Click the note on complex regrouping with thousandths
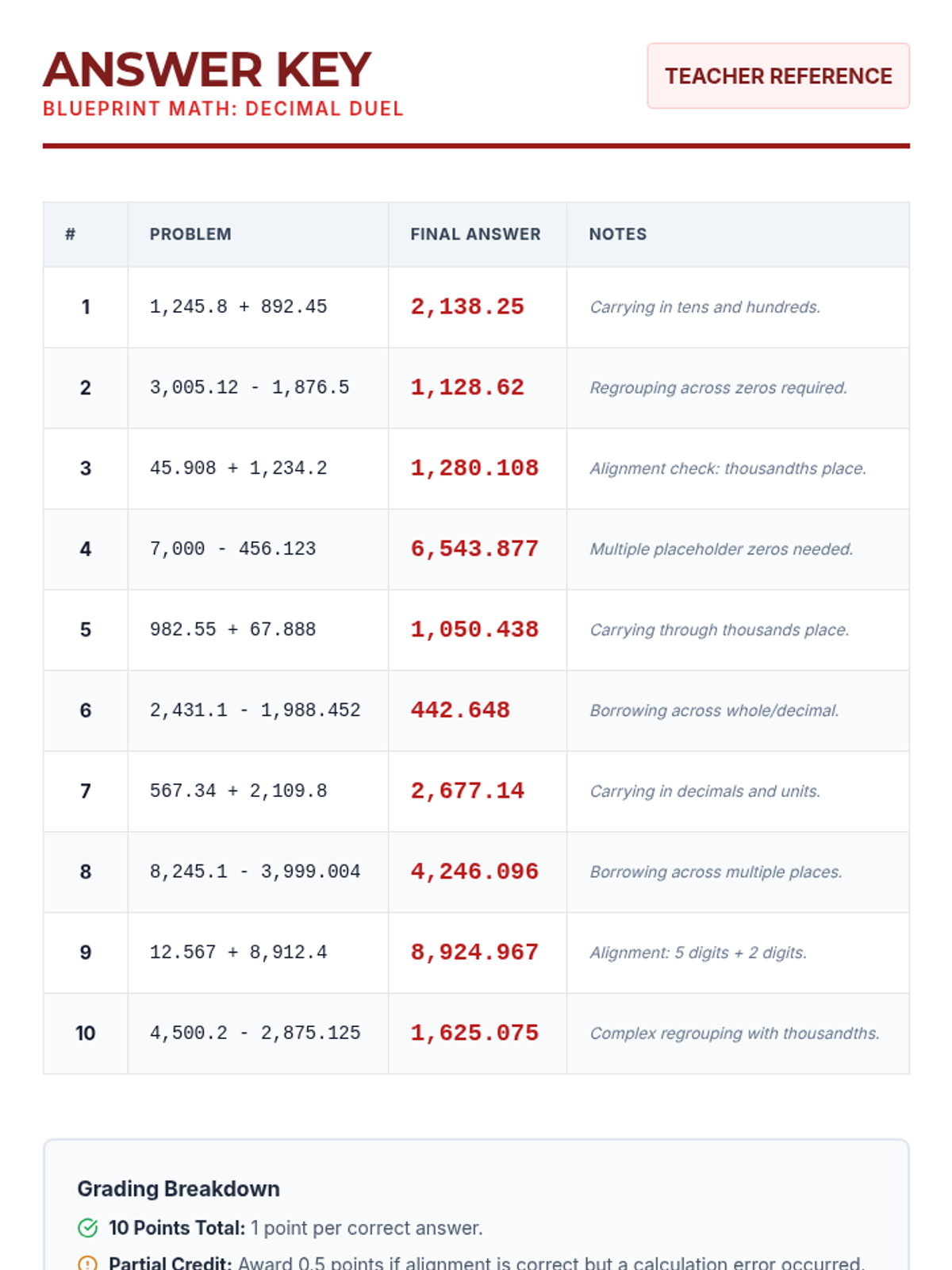 tap(735, 1033)
